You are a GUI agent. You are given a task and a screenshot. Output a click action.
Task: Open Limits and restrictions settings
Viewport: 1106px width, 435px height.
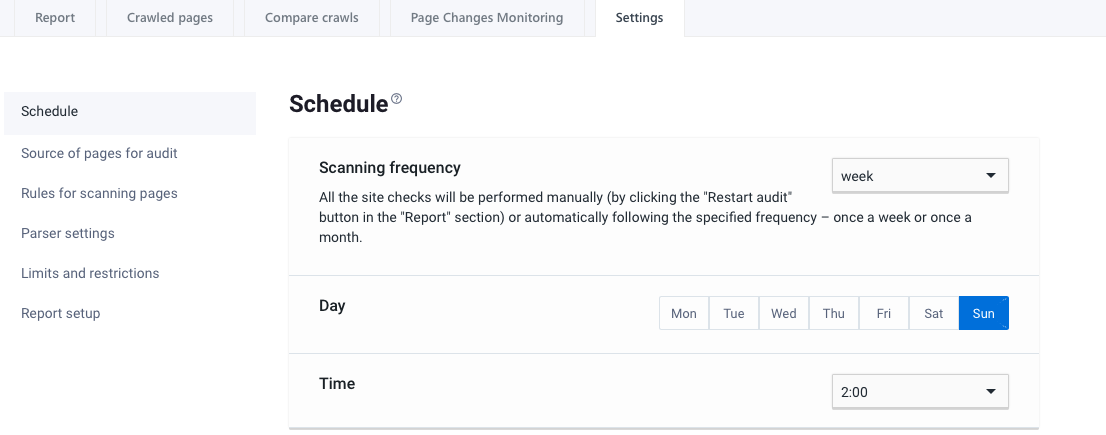(x=90, y=273)
